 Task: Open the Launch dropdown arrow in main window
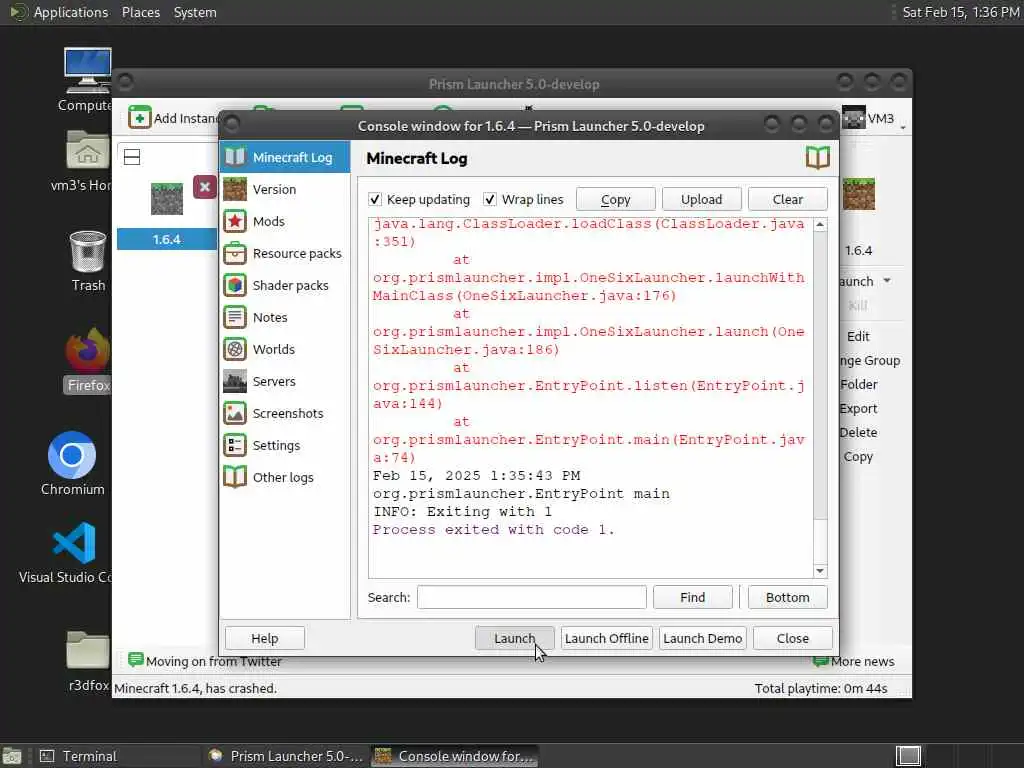[887, 281]
